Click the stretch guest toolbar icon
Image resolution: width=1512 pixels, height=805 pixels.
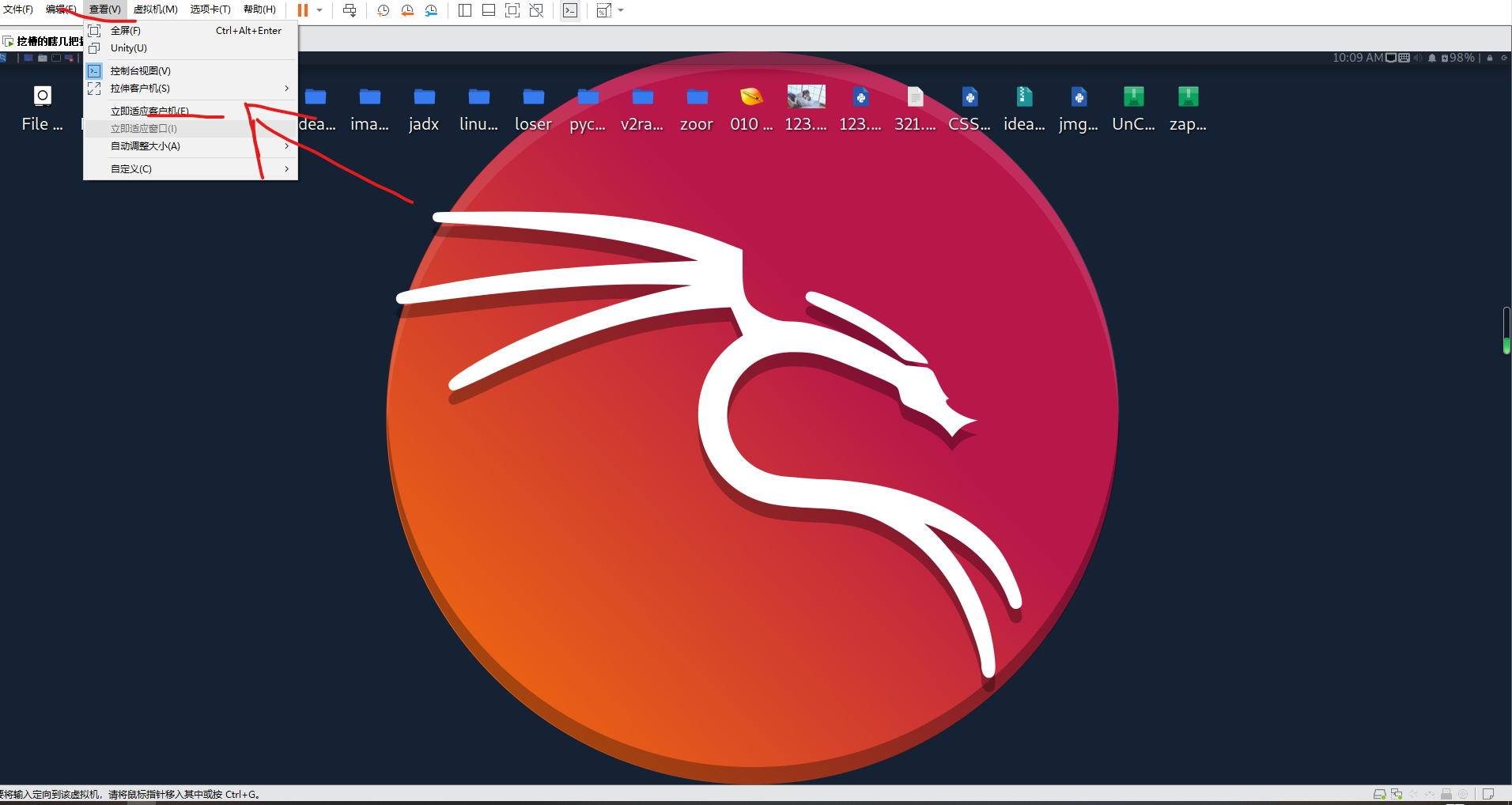pos(604,10)
